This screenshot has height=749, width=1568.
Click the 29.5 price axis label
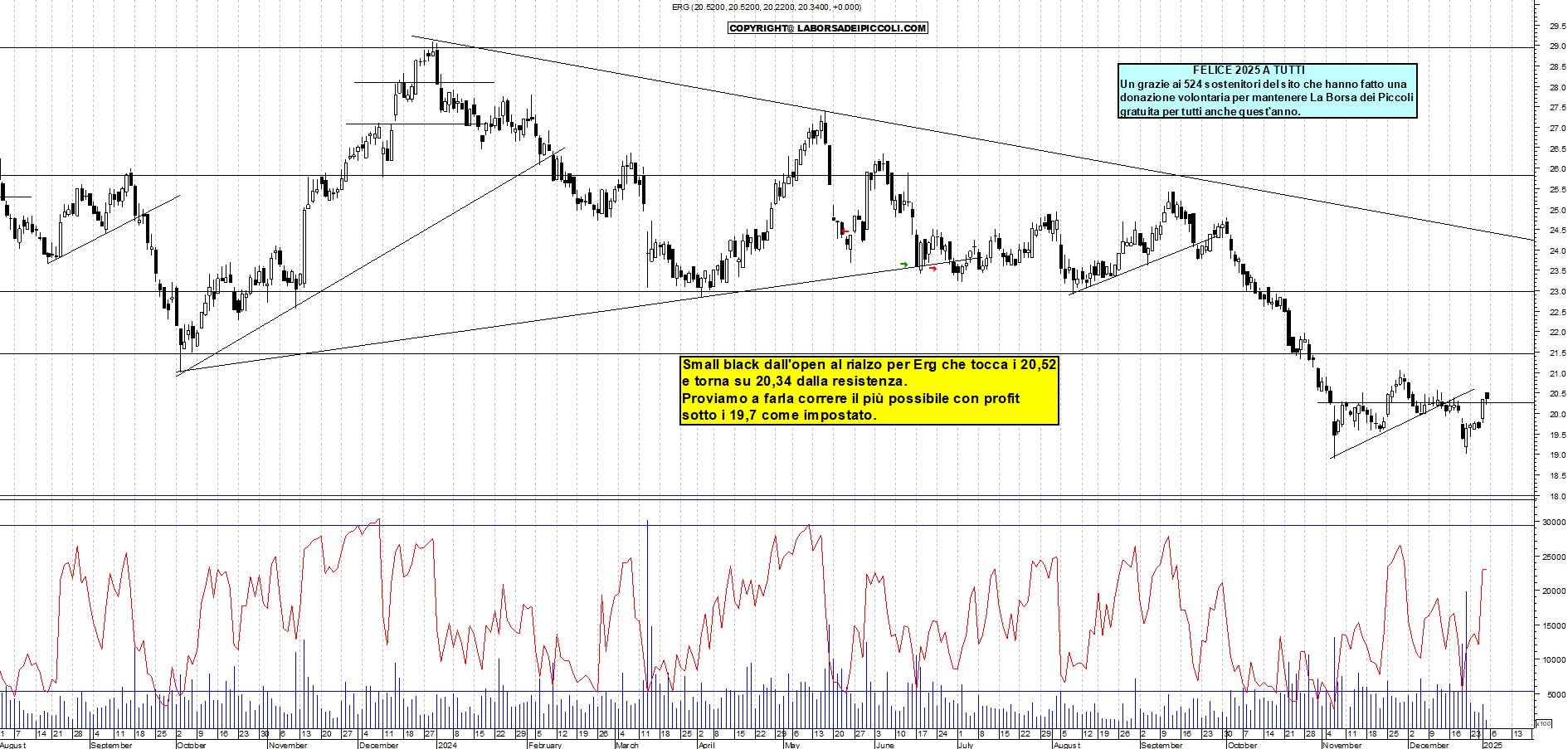pos(1557,27)
